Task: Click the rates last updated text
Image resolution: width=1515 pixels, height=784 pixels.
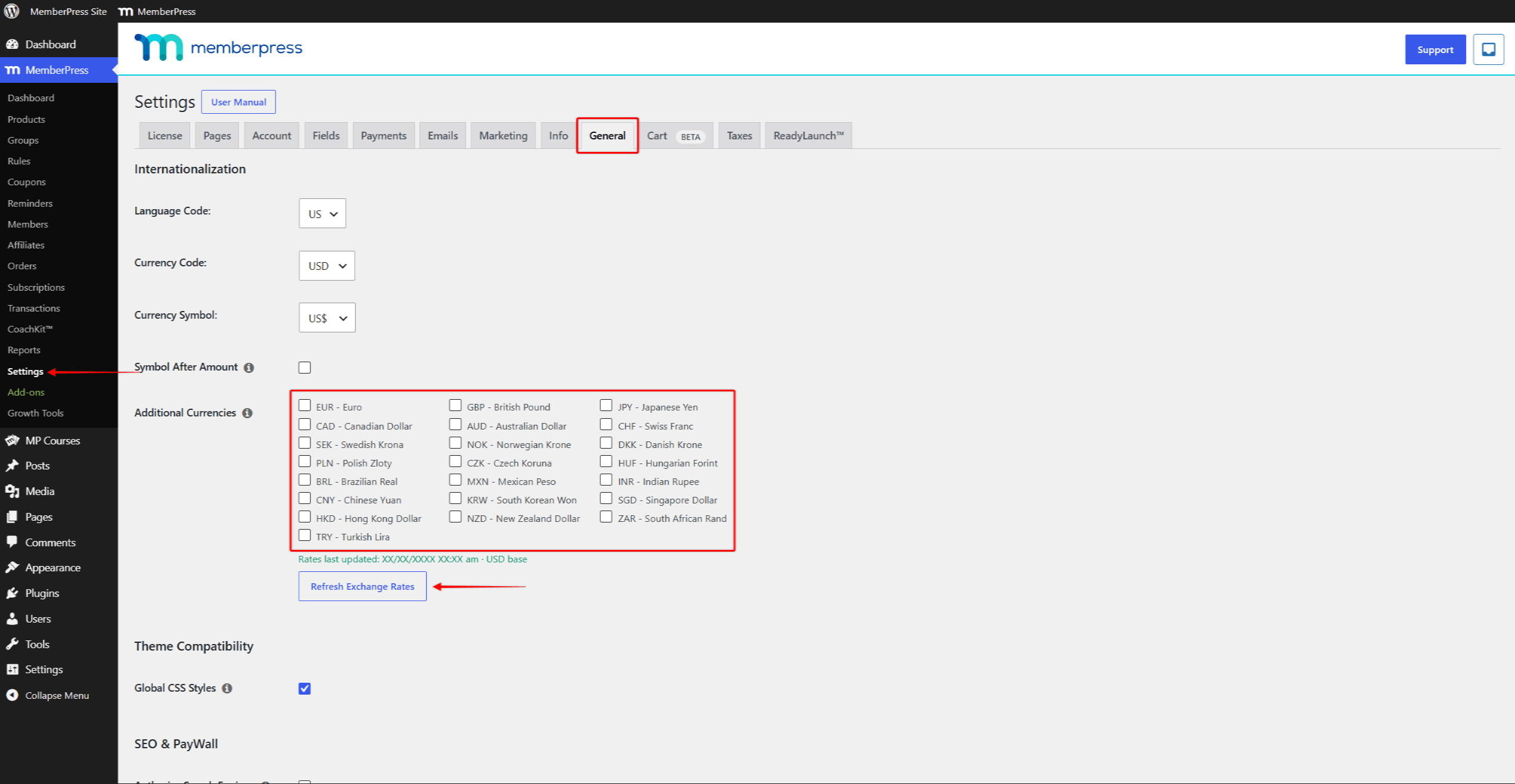Action: click(412, 559)
